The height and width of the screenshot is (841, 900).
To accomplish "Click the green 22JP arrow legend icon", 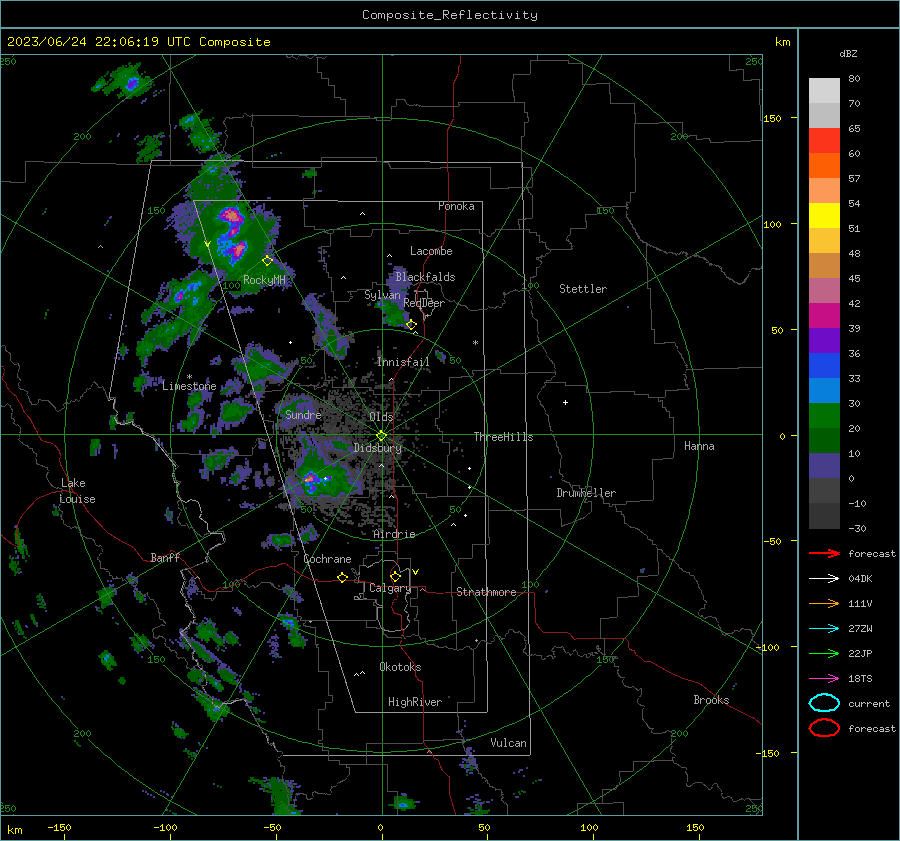I will [x=824, y=653].
